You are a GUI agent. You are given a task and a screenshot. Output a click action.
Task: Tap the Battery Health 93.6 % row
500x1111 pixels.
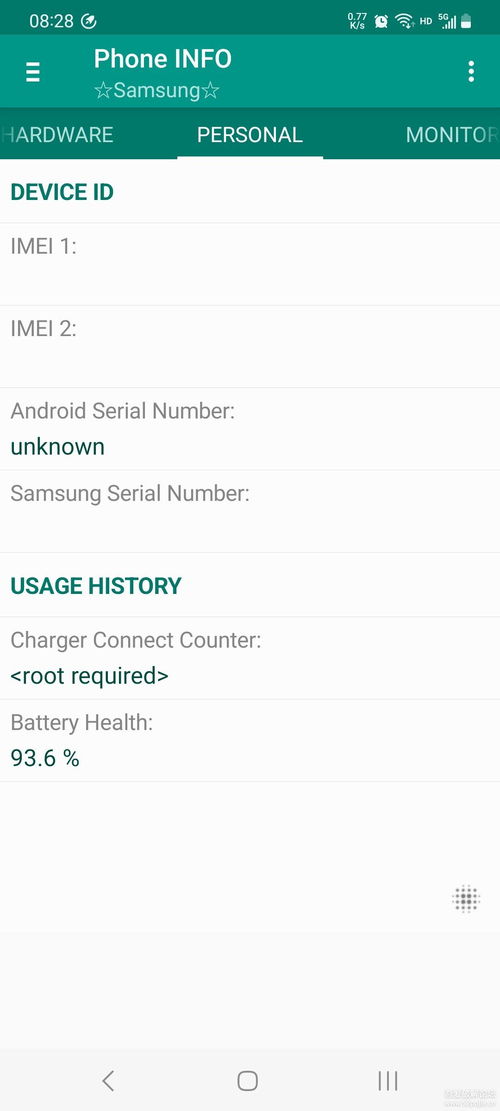click(x=250, y=740)
